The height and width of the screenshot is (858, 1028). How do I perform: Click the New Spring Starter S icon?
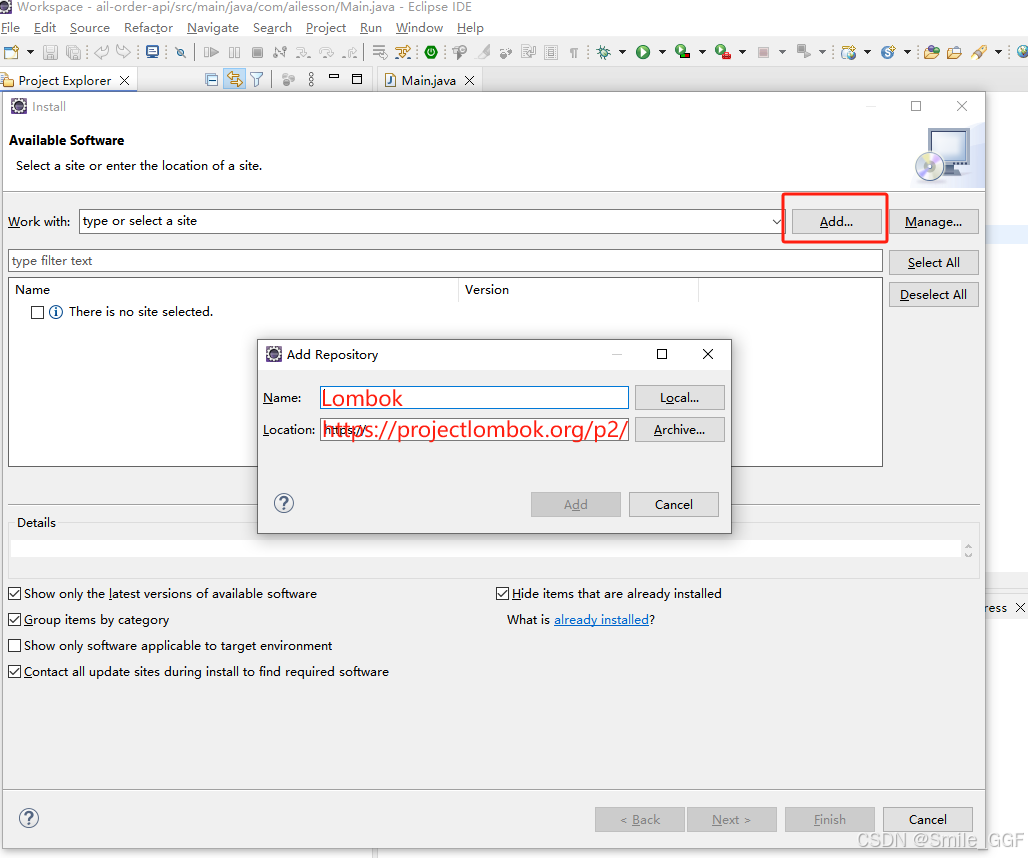888,52
